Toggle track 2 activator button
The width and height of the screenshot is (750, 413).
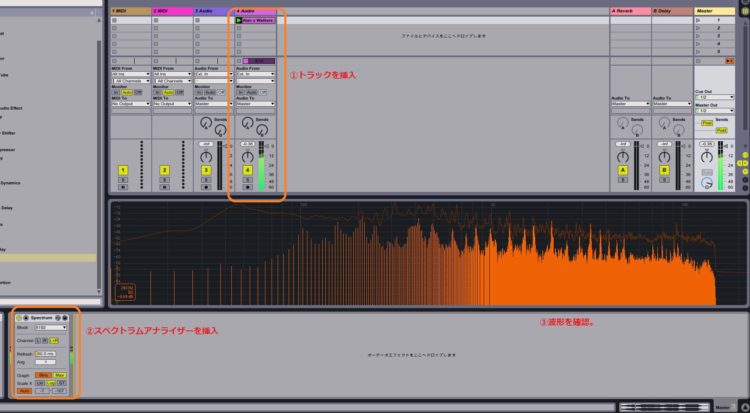click(x=165, y=170)
